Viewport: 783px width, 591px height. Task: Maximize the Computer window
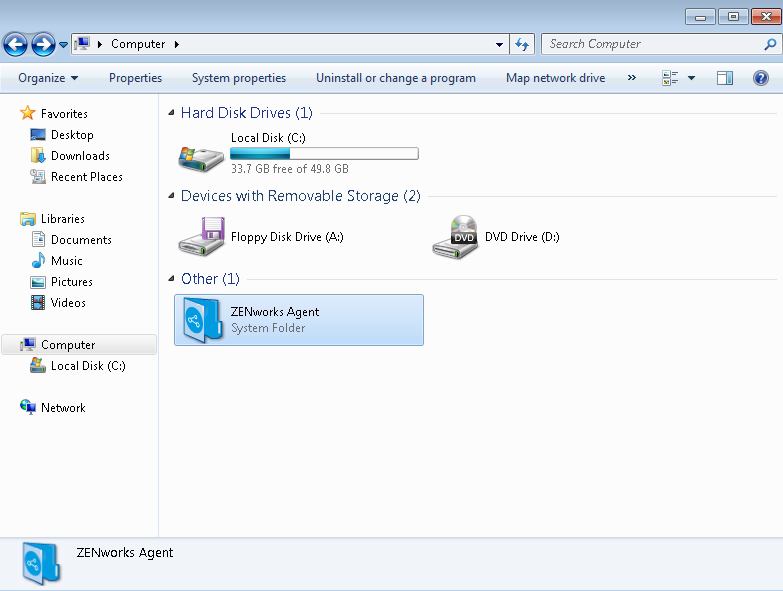point(733,17)
